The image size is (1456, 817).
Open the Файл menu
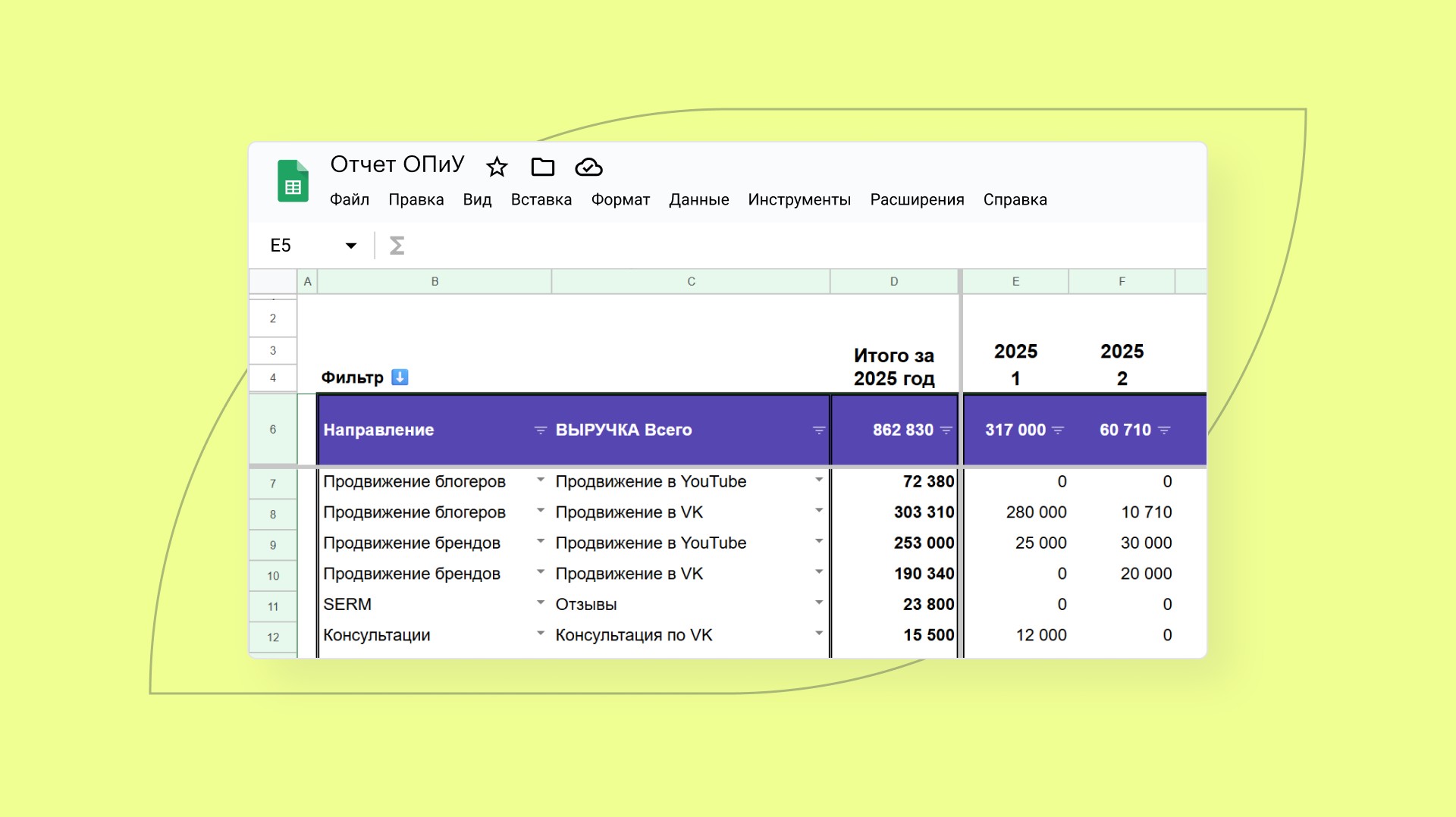pos(350,199)
